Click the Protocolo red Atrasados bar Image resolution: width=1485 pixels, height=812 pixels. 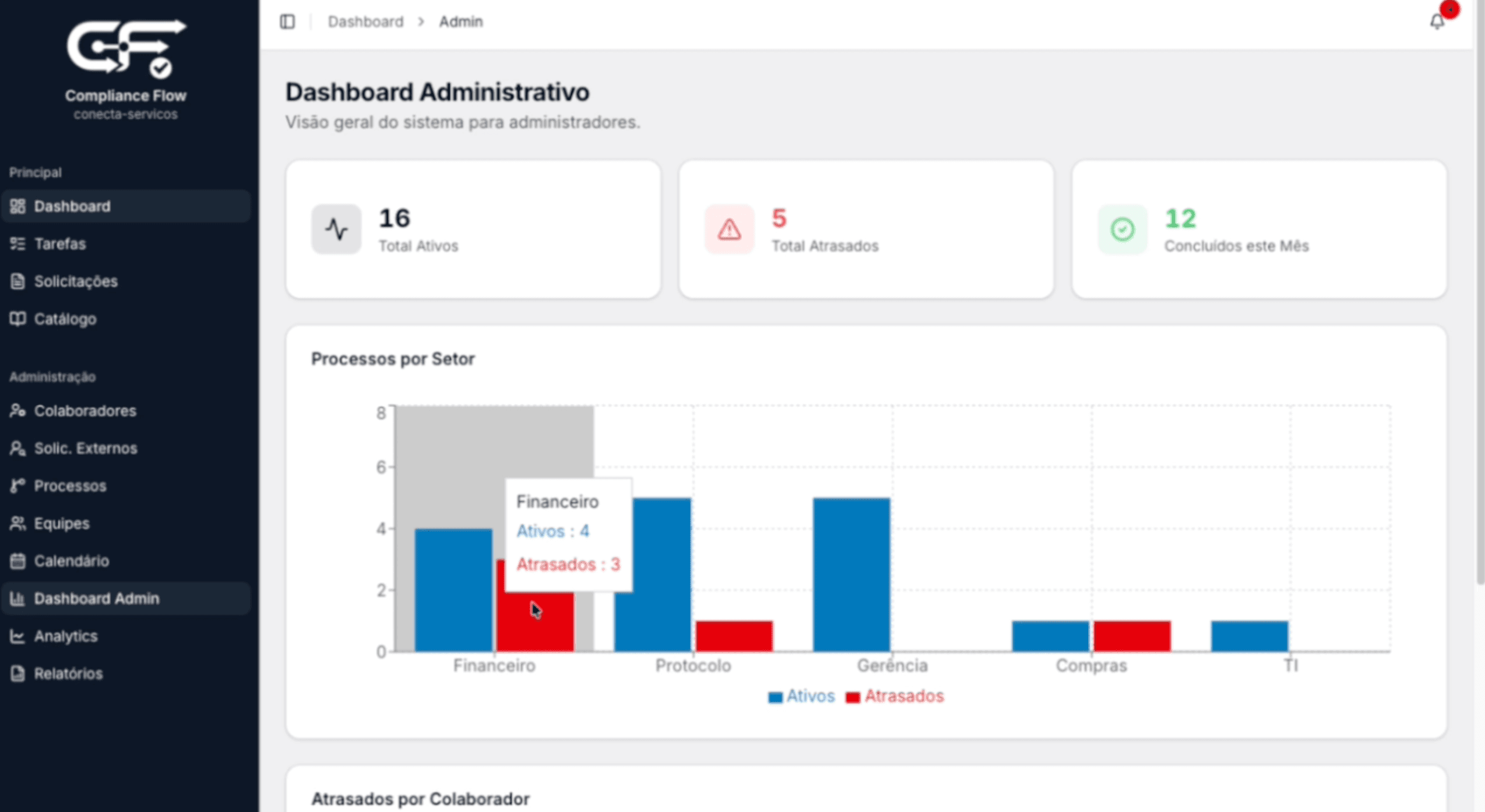tap(734, 636)
